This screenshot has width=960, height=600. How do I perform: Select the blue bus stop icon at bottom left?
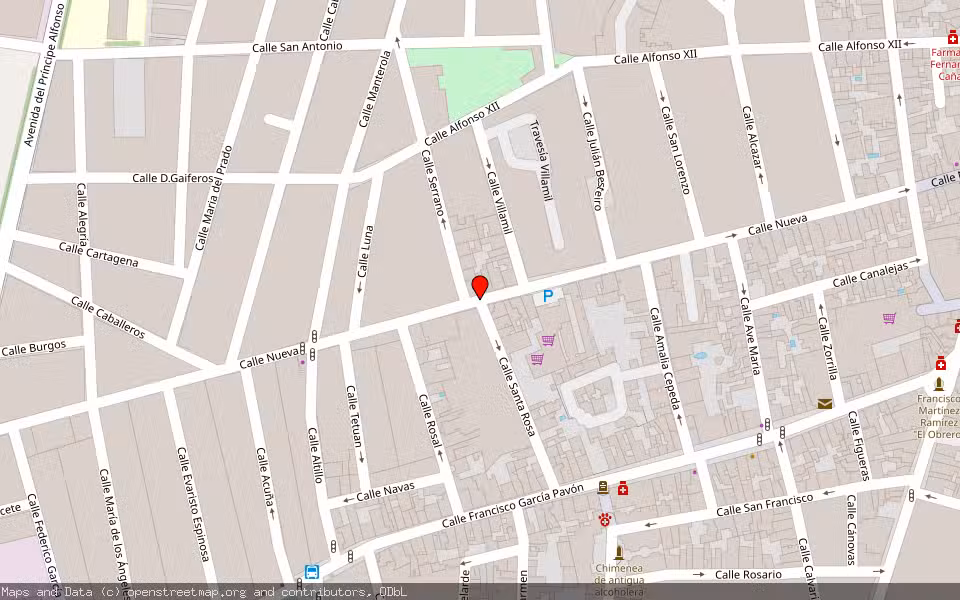(x=312, y=572)
